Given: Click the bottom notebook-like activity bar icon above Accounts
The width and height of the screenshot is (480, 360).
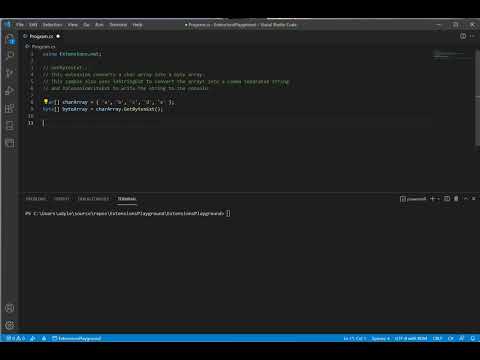Looking at the screenshot, I should pos(10,143).
